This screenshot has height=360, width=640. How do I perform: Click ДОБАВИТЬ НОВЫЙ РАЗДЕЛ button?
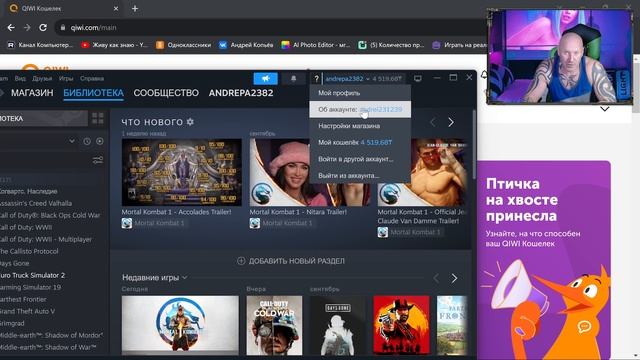tap(291, 261)
